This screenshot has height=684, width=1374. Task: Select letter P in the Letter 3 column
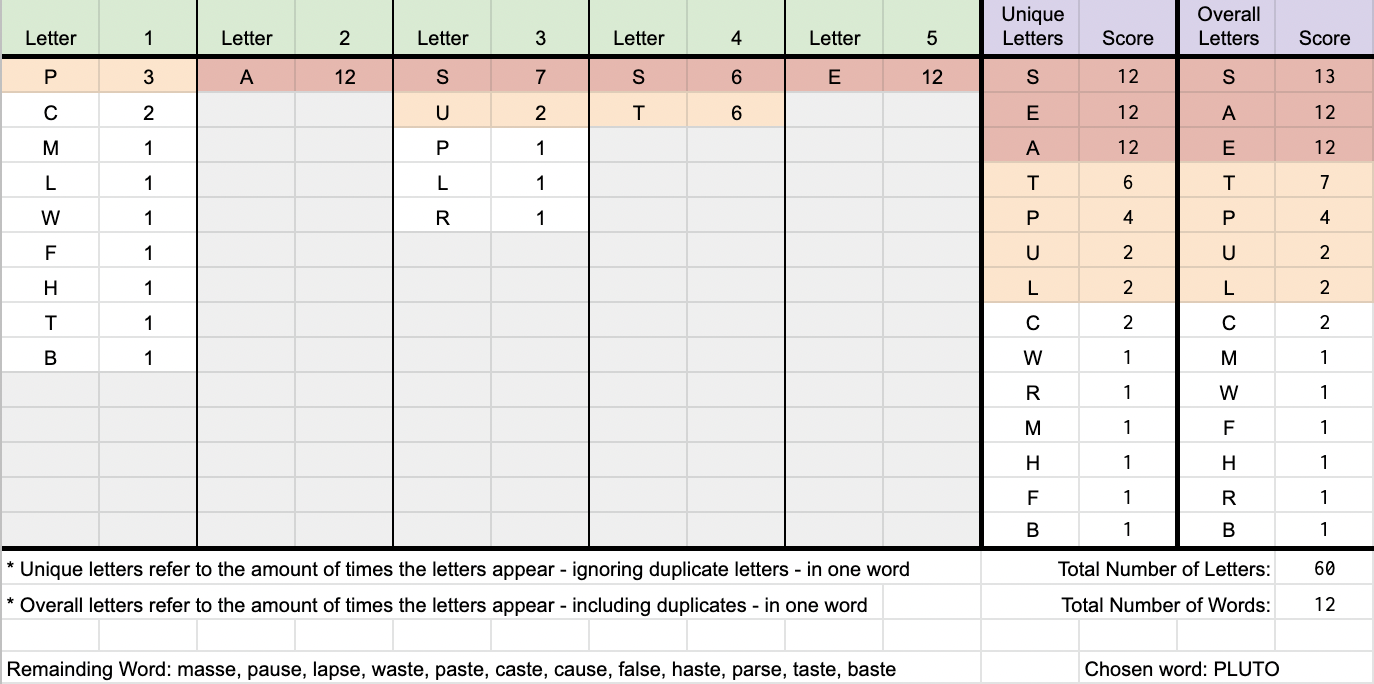point(442,147)
